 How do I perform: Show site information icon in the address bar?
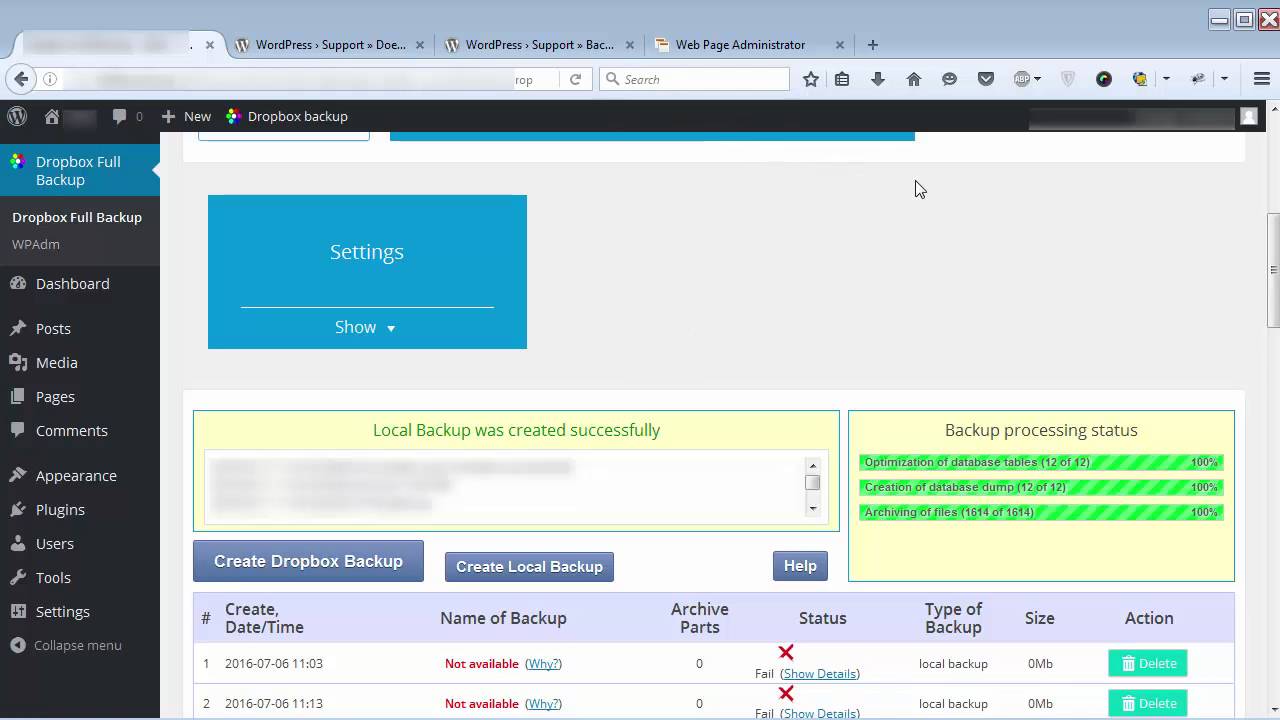[x=50, y=79]
